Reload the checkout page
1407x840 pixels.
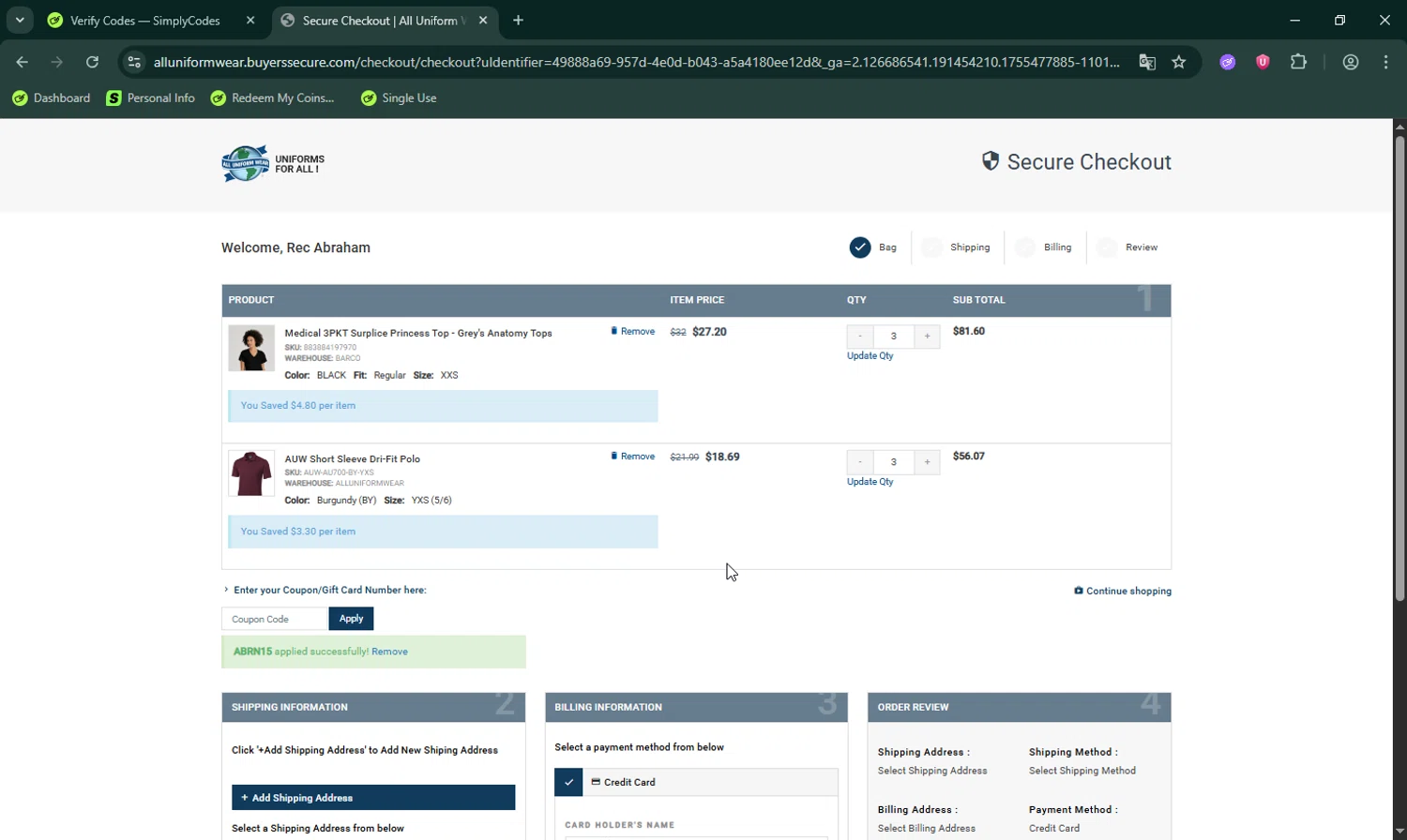click(x=92, y=62)
